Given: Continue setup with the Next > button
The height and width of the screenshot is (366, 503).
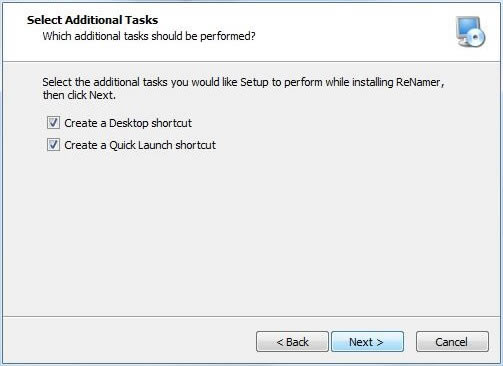Looking at the screenshot, I should tap(367, 341).
